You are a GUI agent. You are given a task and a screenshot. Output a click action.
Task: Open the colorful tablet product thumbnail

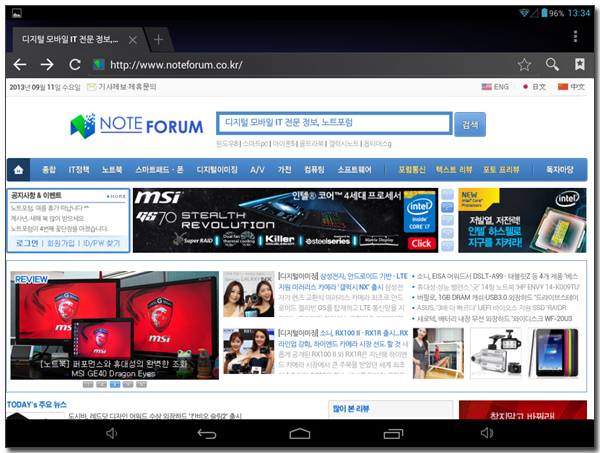[x=553, y=353]
